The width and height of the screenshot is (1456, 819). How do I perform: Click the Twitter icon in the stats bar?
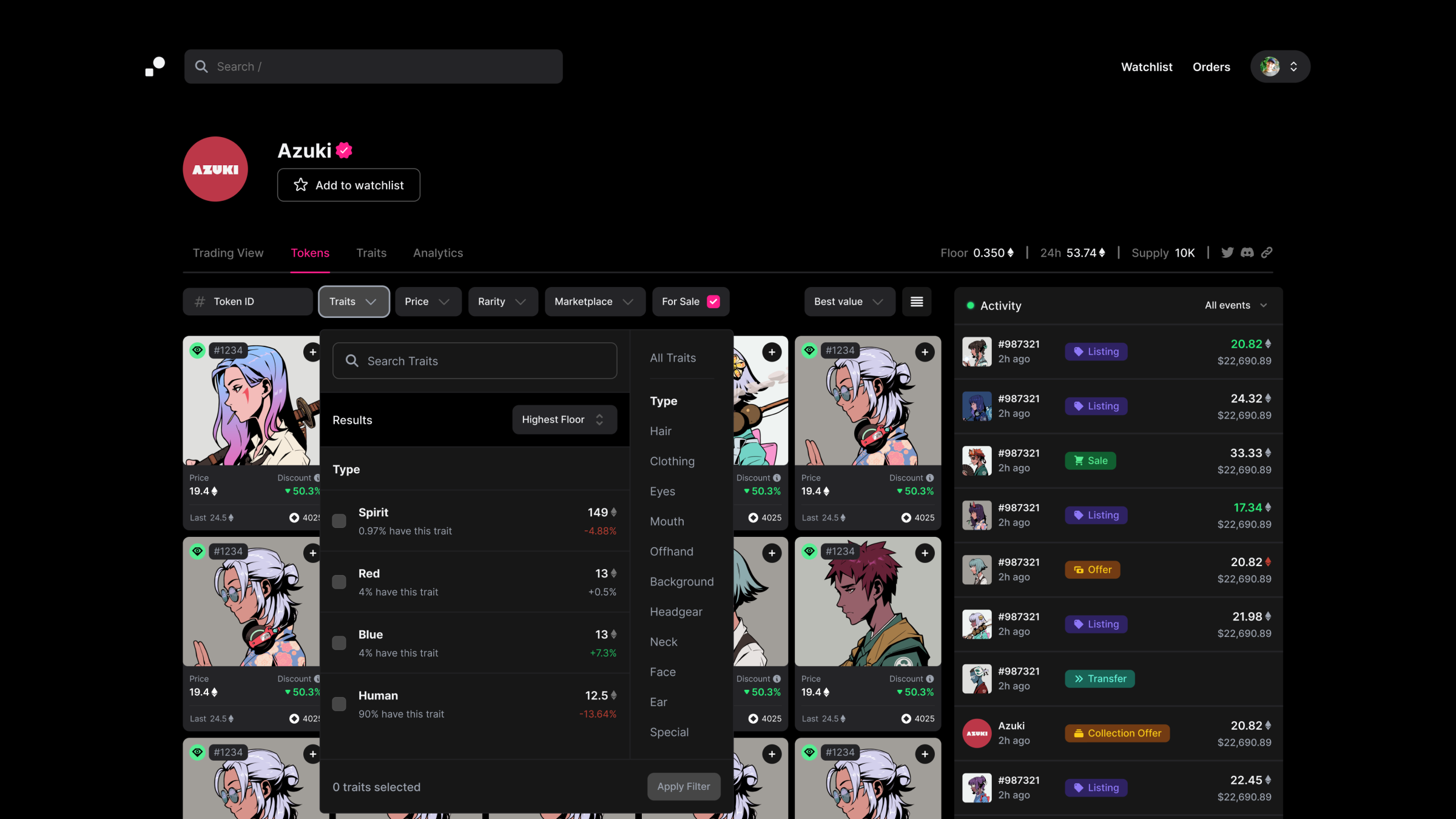pyautogui.click(x=1227, y=252)
